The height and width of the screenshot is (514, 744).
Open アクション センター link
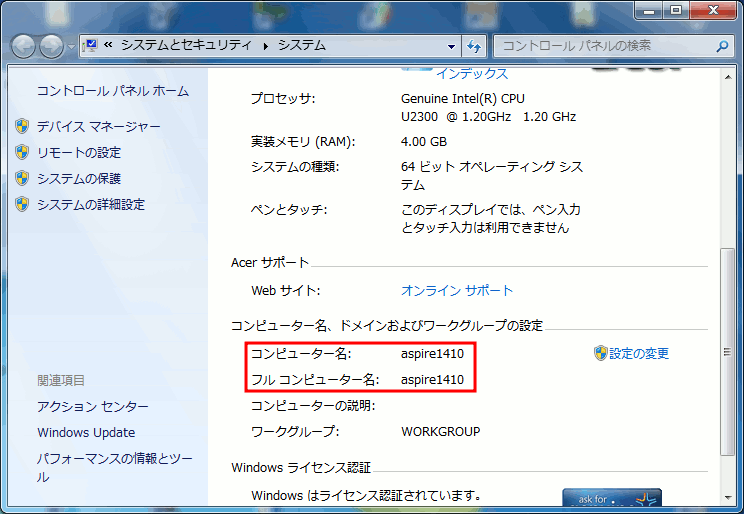[92, 406]
